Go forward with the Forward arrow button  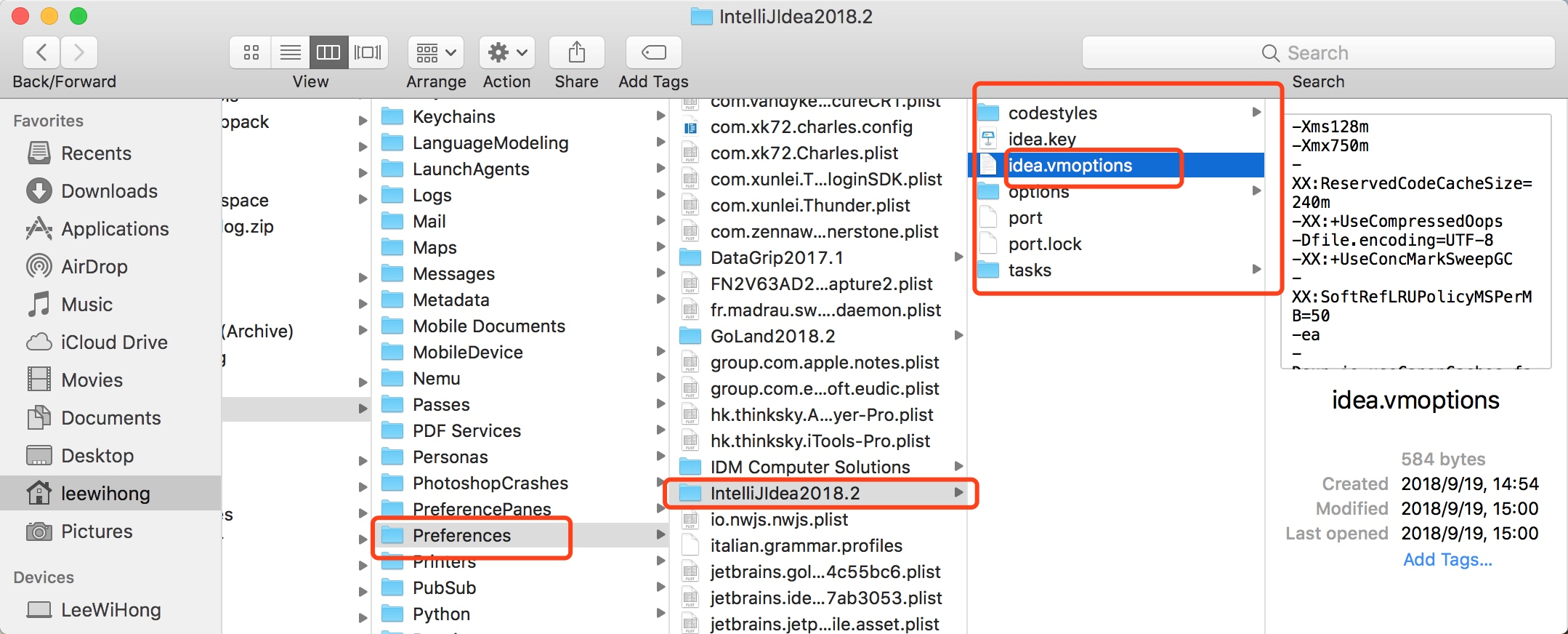click(x=79, y=52)
